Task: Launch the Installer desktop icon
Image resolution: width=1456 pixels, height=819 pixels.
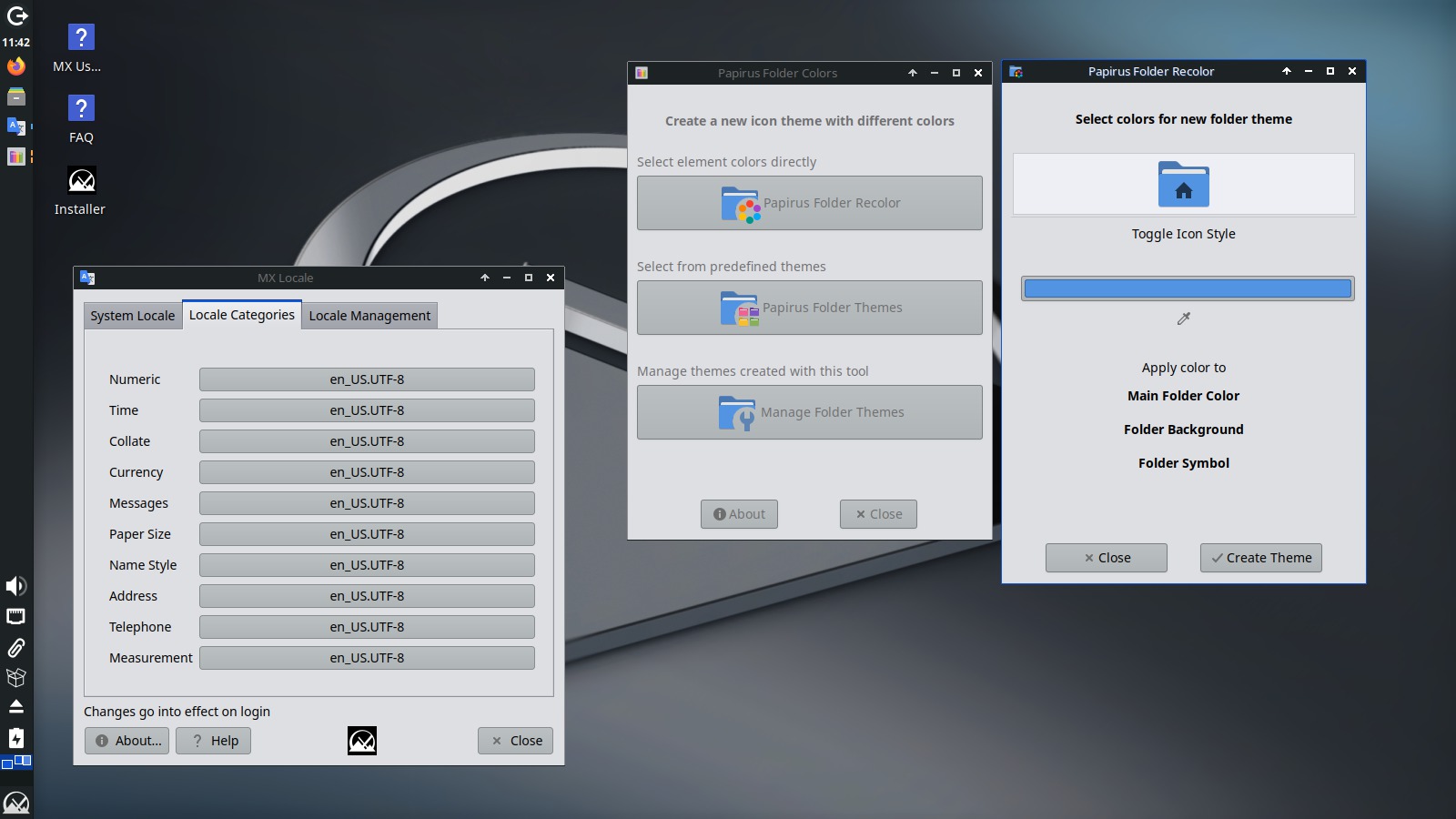Action: [80, 191]
